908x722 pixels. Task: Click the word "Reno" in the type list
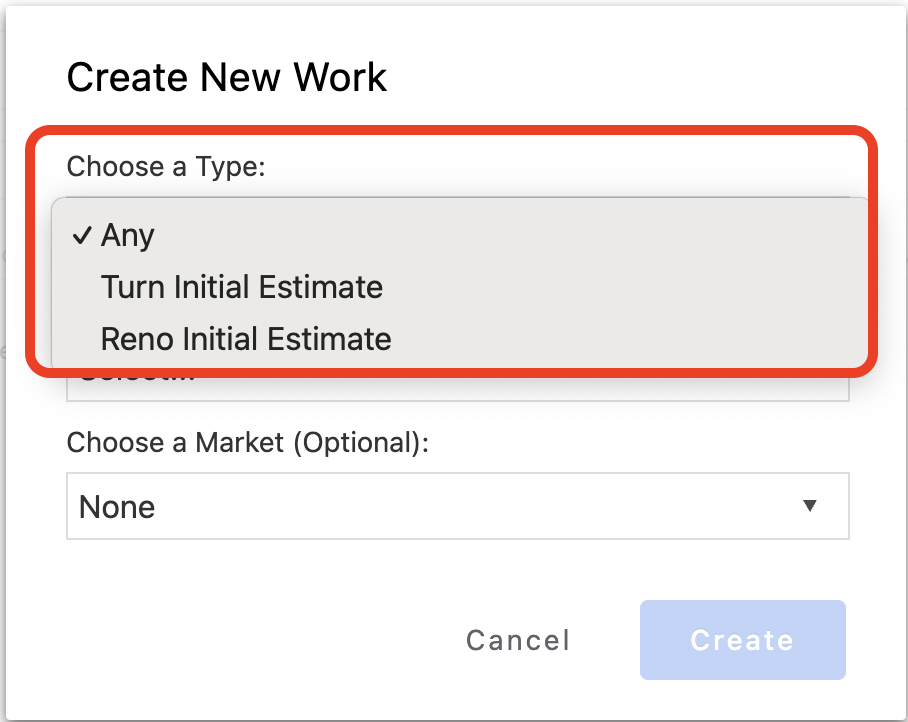tap(137, 339)
